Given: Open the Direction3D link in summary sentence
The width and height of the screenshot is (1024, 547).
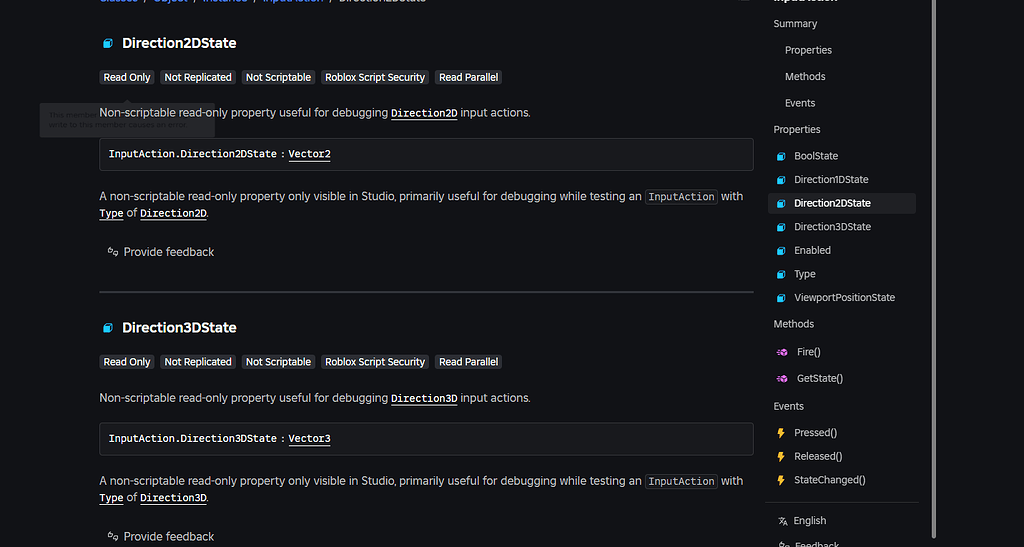Looking at the screenshot, I should (424, 398).
